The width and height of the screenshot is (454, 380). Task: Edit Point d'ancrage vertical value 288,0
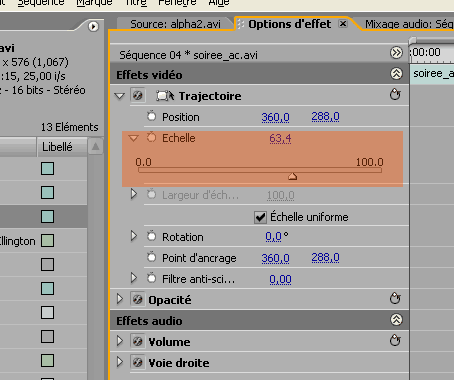point(325,257)
